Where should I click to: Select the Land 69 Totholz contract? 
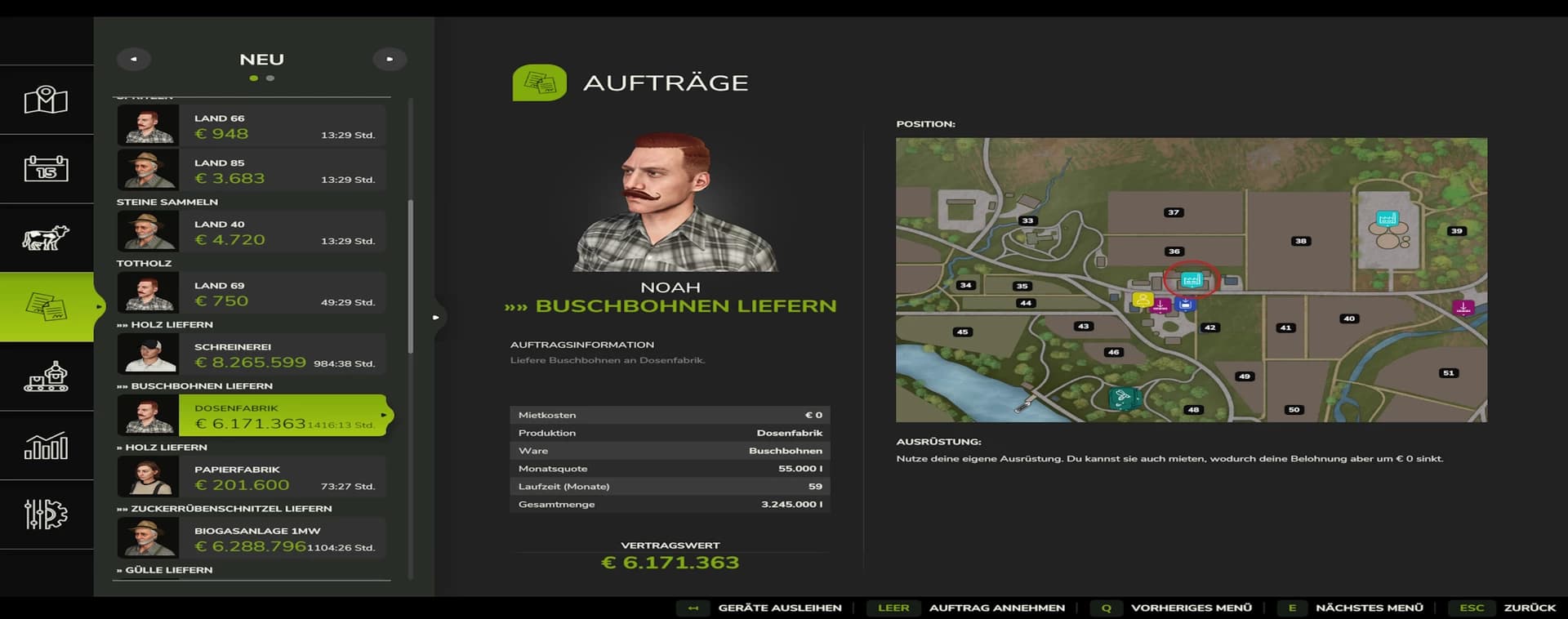252,293
